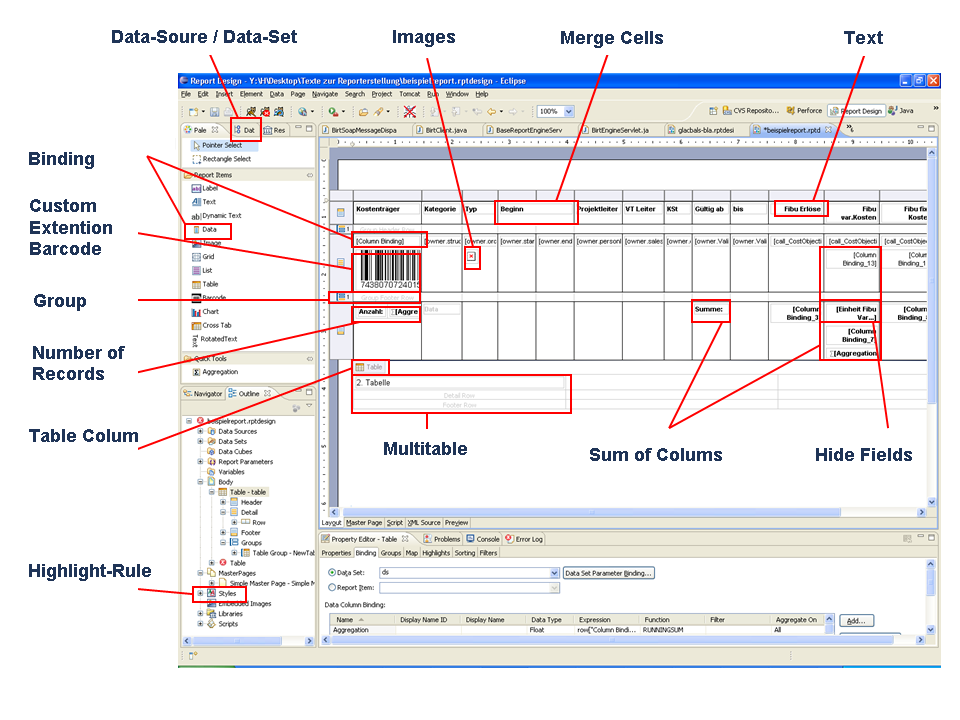The height and width of the screenshot is (720, 960).
Task: Select the Kostenträger header cell
Action: (387, 209)
